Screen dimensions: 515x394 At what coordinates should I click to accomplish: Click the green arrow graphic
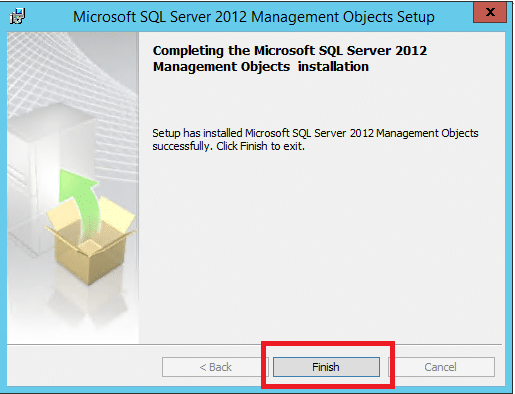[79, 204]
